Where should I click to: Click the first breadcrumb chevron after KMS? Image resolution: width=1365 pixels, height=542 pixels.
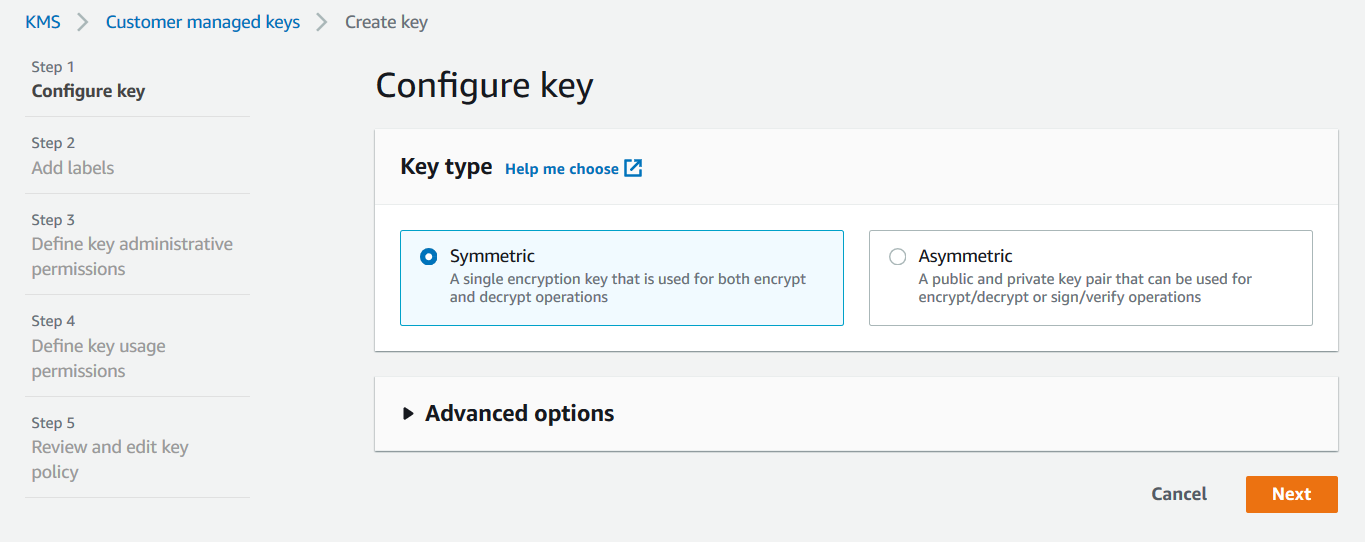(x=83, y=22)
